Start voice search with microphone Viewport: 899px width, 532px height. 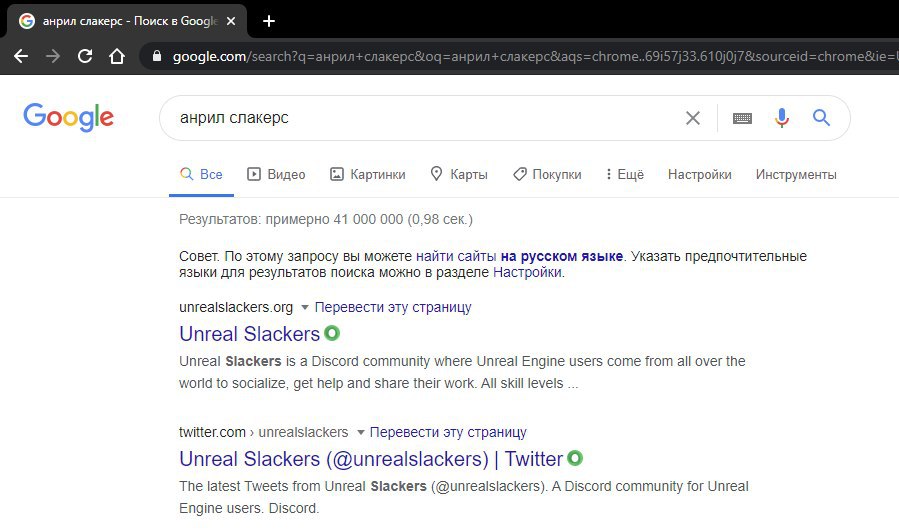coord(781,118)
